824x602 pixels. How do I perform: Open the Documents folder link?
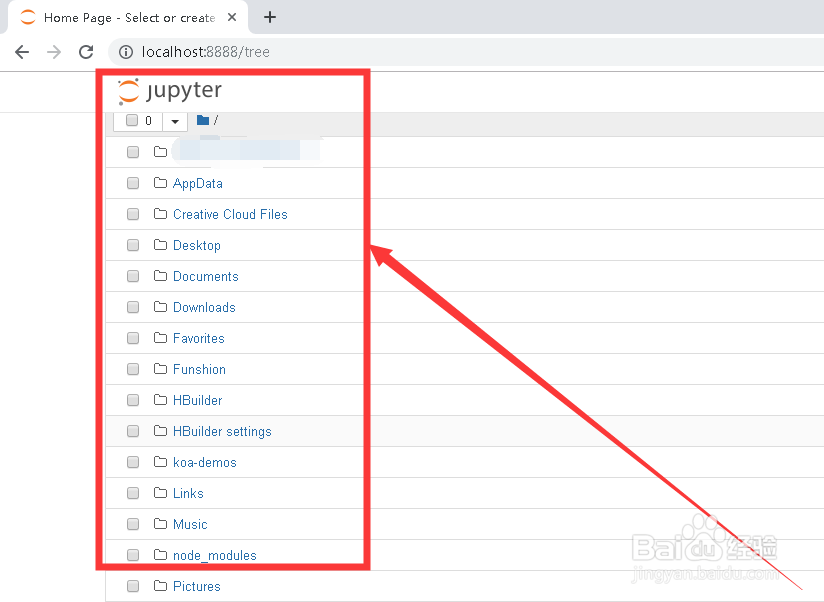click(205, 276)
